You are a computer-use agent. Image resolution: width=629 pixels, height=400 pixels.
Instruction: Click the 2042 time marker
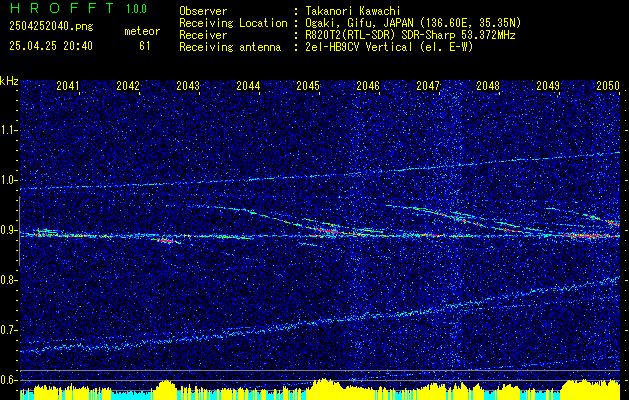128,85
